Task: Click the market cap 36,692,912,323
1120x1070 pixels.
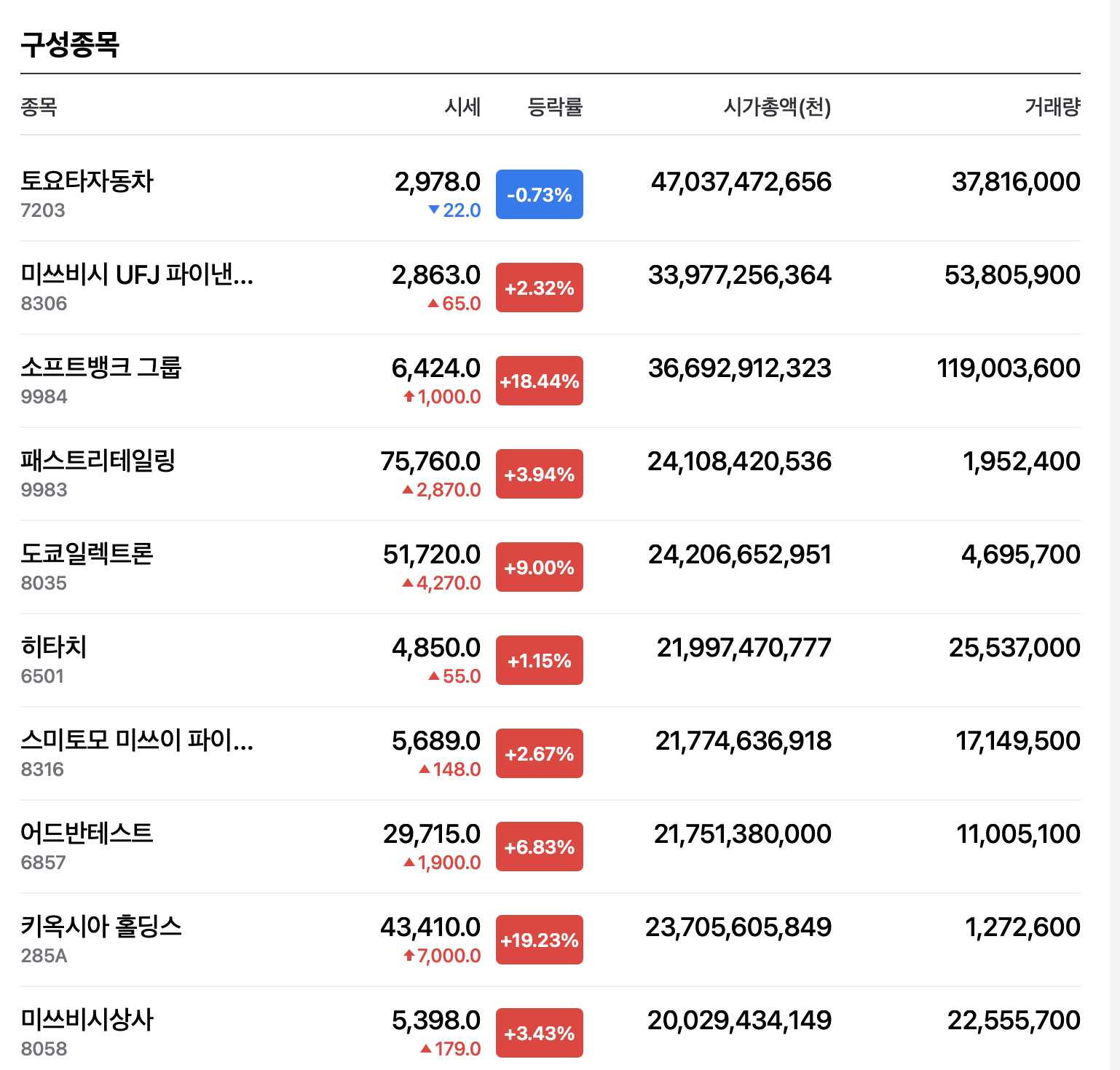Action: [x=740, y=368]
